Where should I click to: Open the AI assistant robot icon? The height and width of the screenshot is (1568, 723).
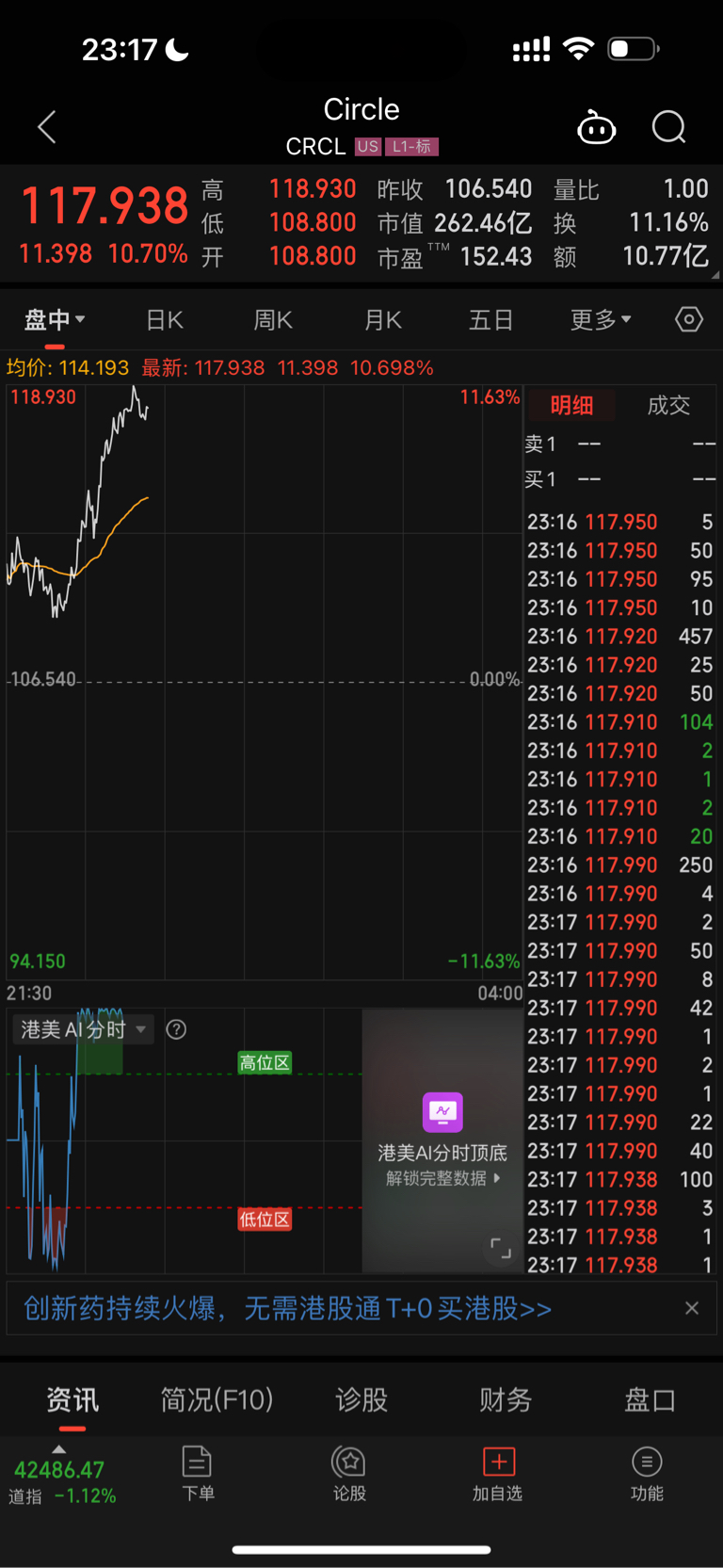(x=596, y=127)
